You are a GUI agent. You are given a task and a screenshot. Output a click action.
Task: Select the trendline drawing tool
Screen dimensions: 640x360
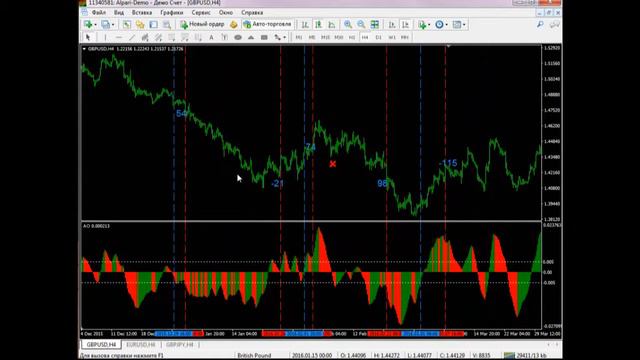click(x=132, y=37)
